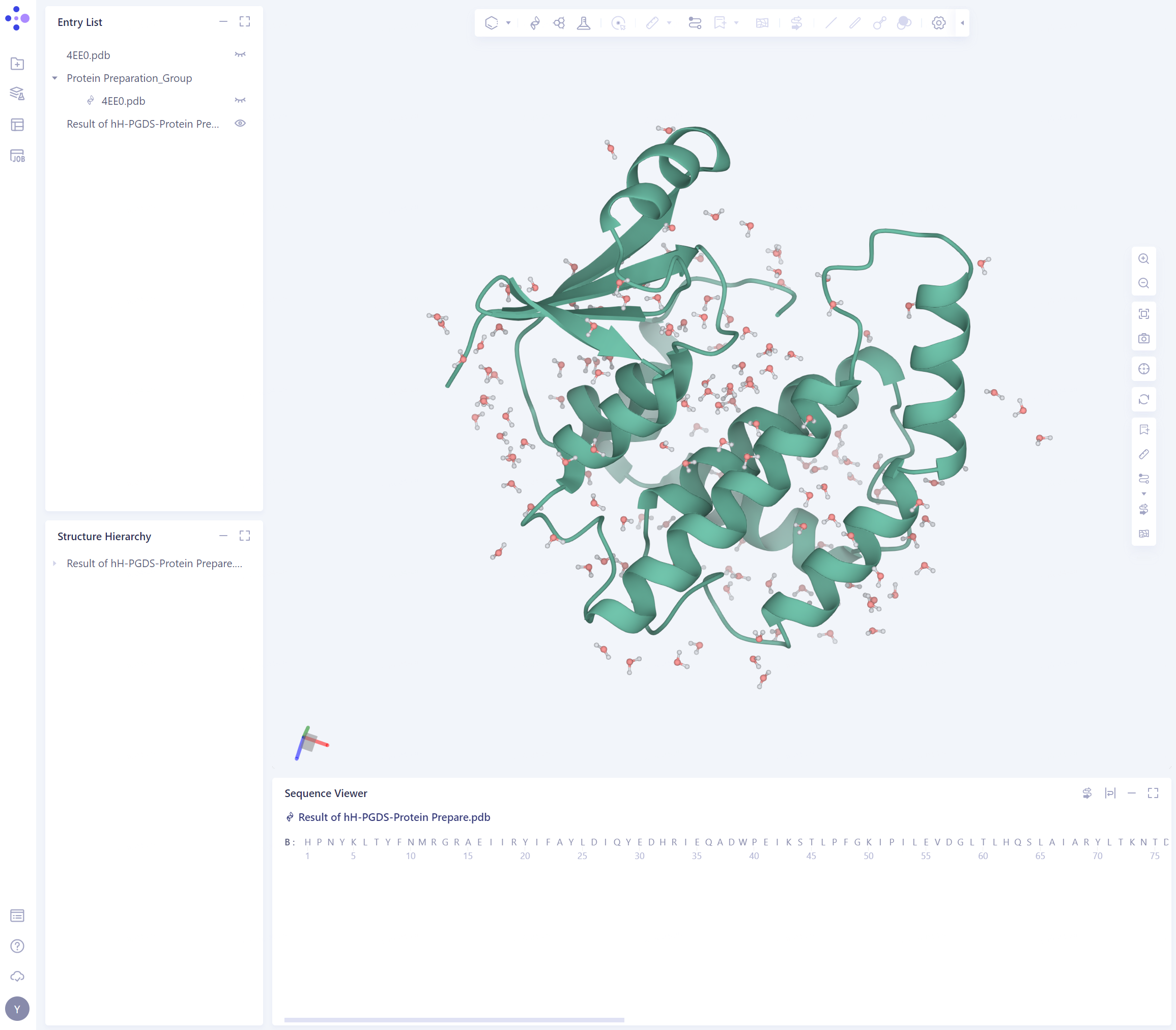This screenshot has width=1176, height=1030.
Task: Take a snapshot with the camera icon
Action: coord(1143,339)
